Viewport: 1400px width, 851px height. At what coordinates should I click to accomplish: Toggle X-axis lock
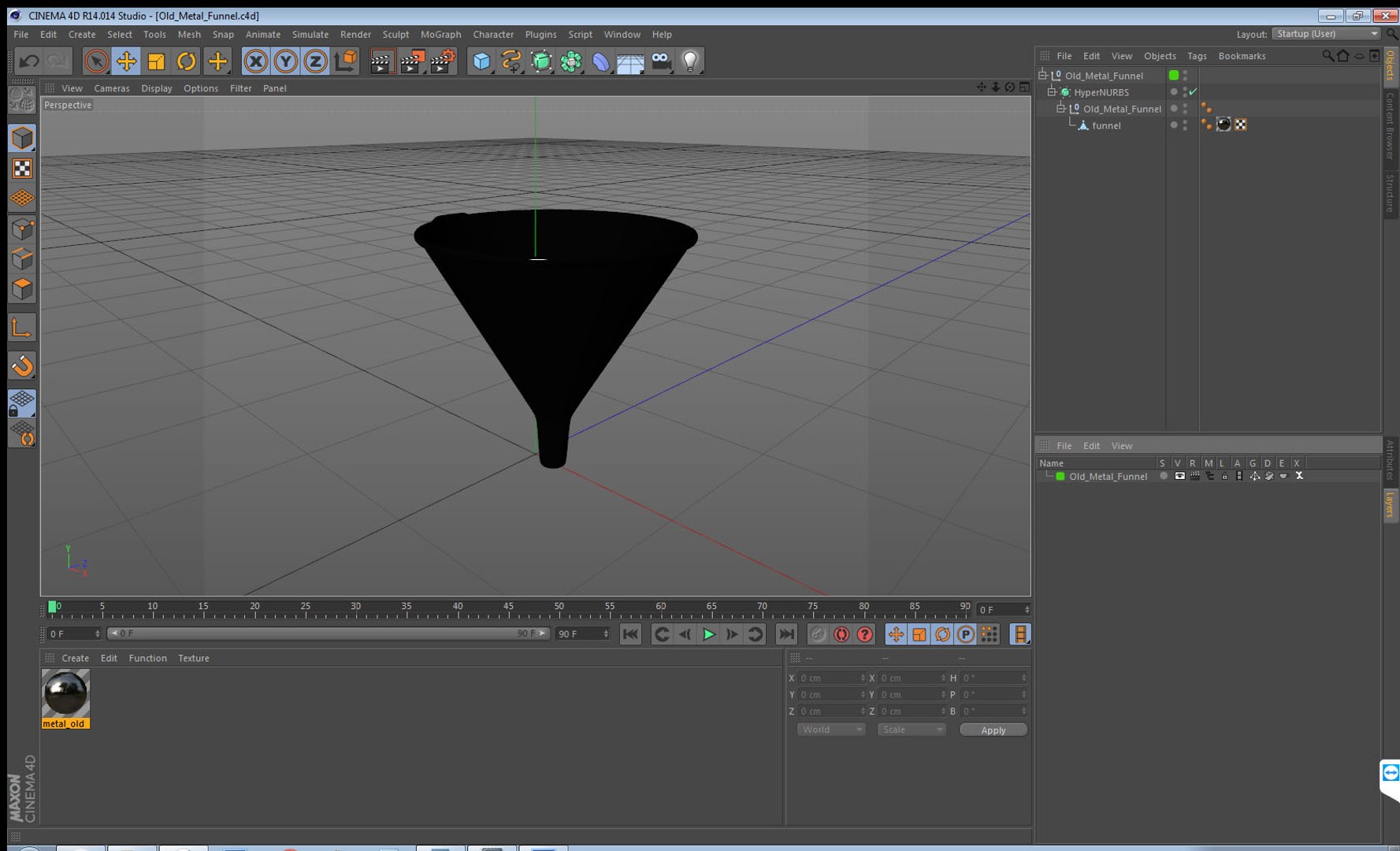(255, 61)
